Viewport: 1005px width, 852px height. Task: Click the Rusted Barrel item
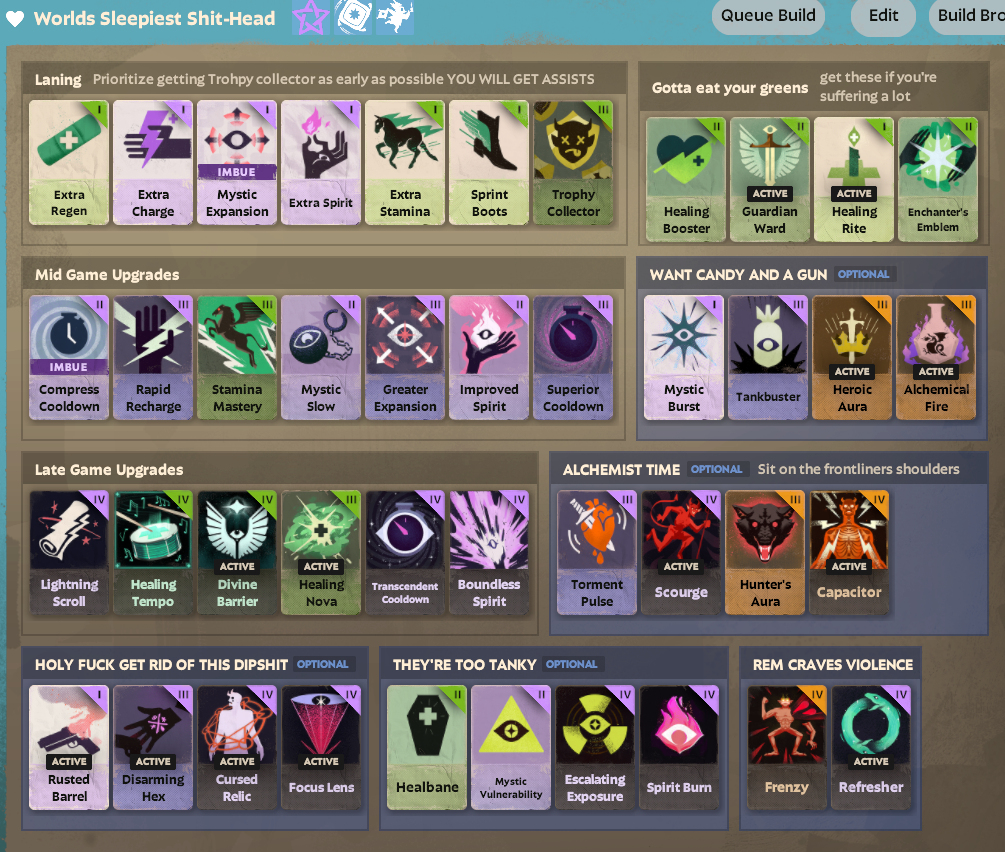point(69,748)
